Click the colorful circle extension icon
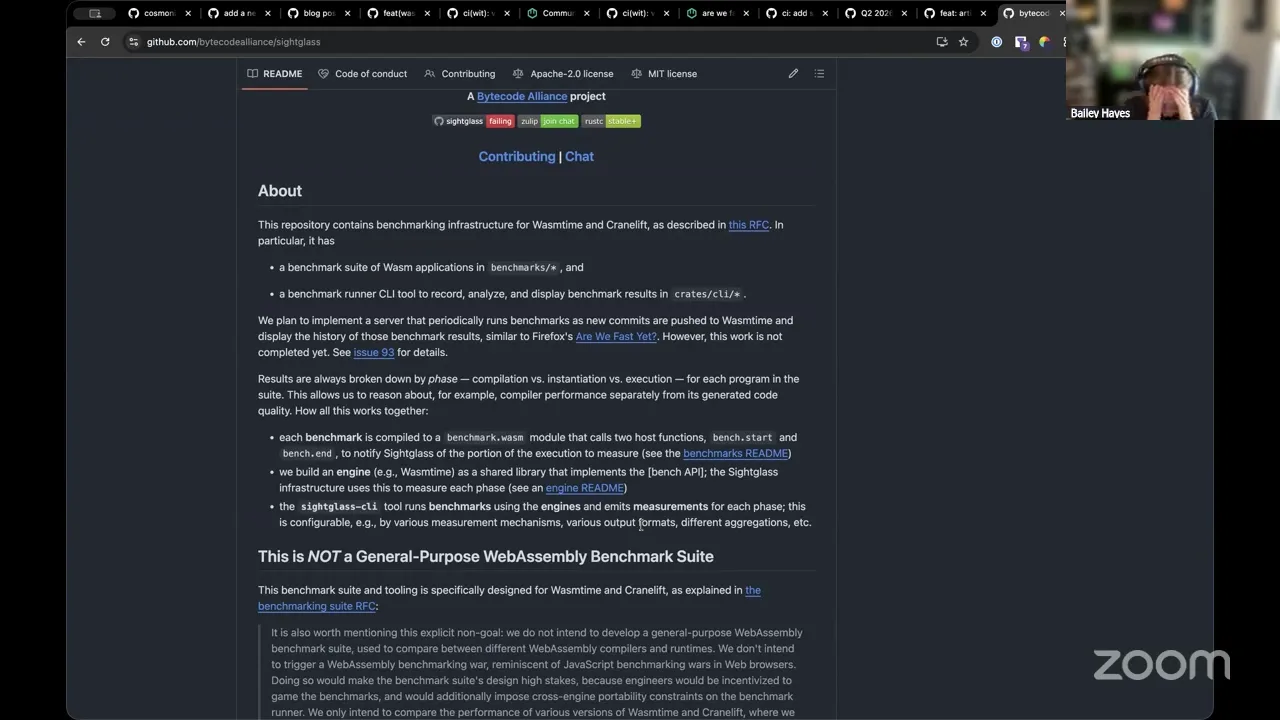Viewport: 1280px width, 720px height. click(1044, 42)
